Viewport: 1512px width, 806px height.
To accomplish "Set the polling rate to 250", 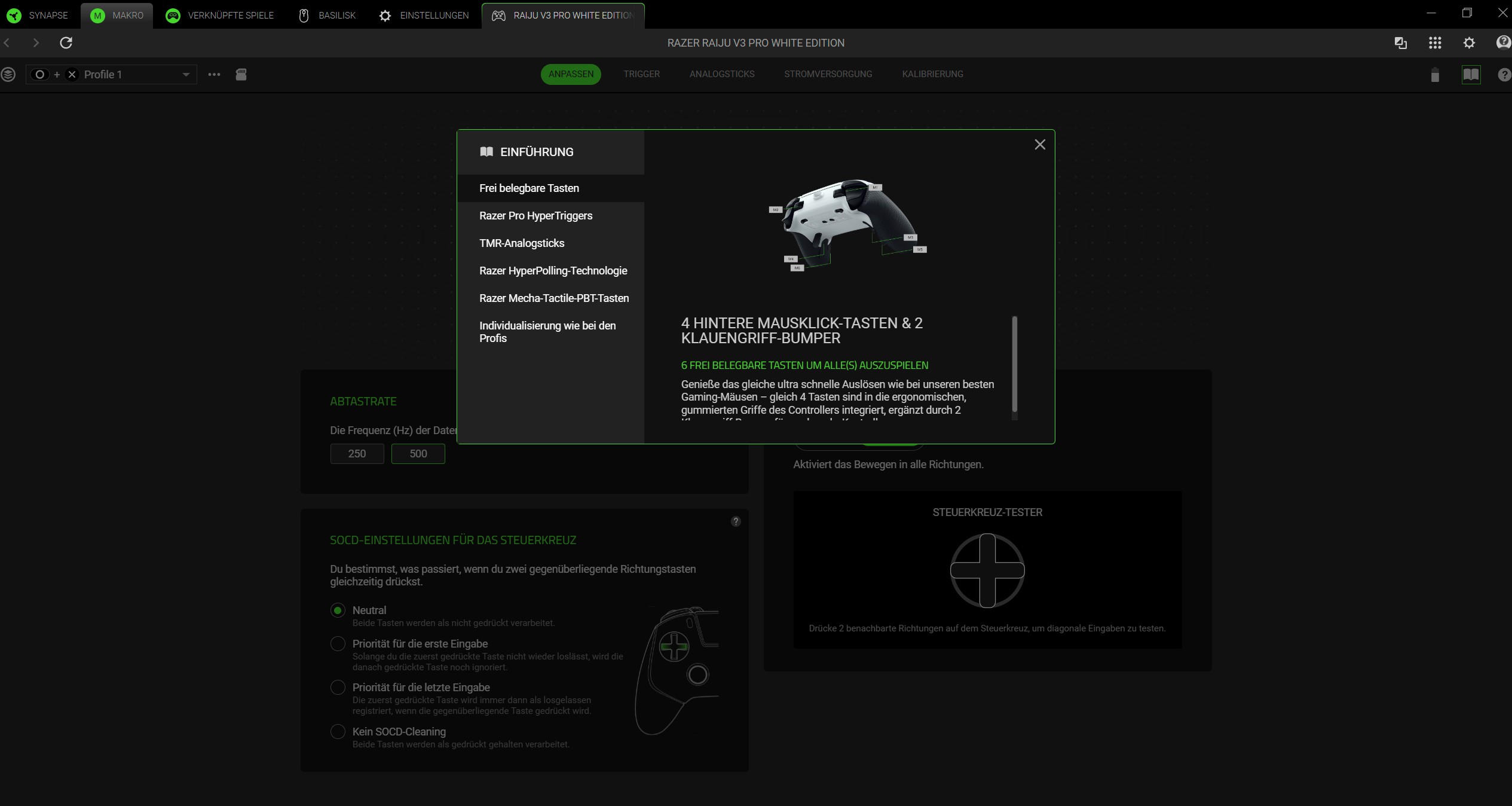I will tap(357, 454).
